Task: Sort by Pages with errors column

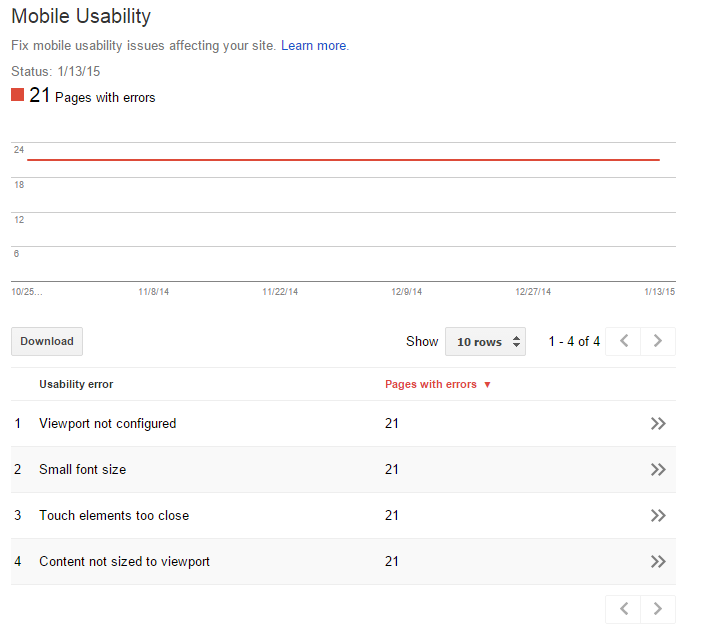Action: (x=431, y=384)
